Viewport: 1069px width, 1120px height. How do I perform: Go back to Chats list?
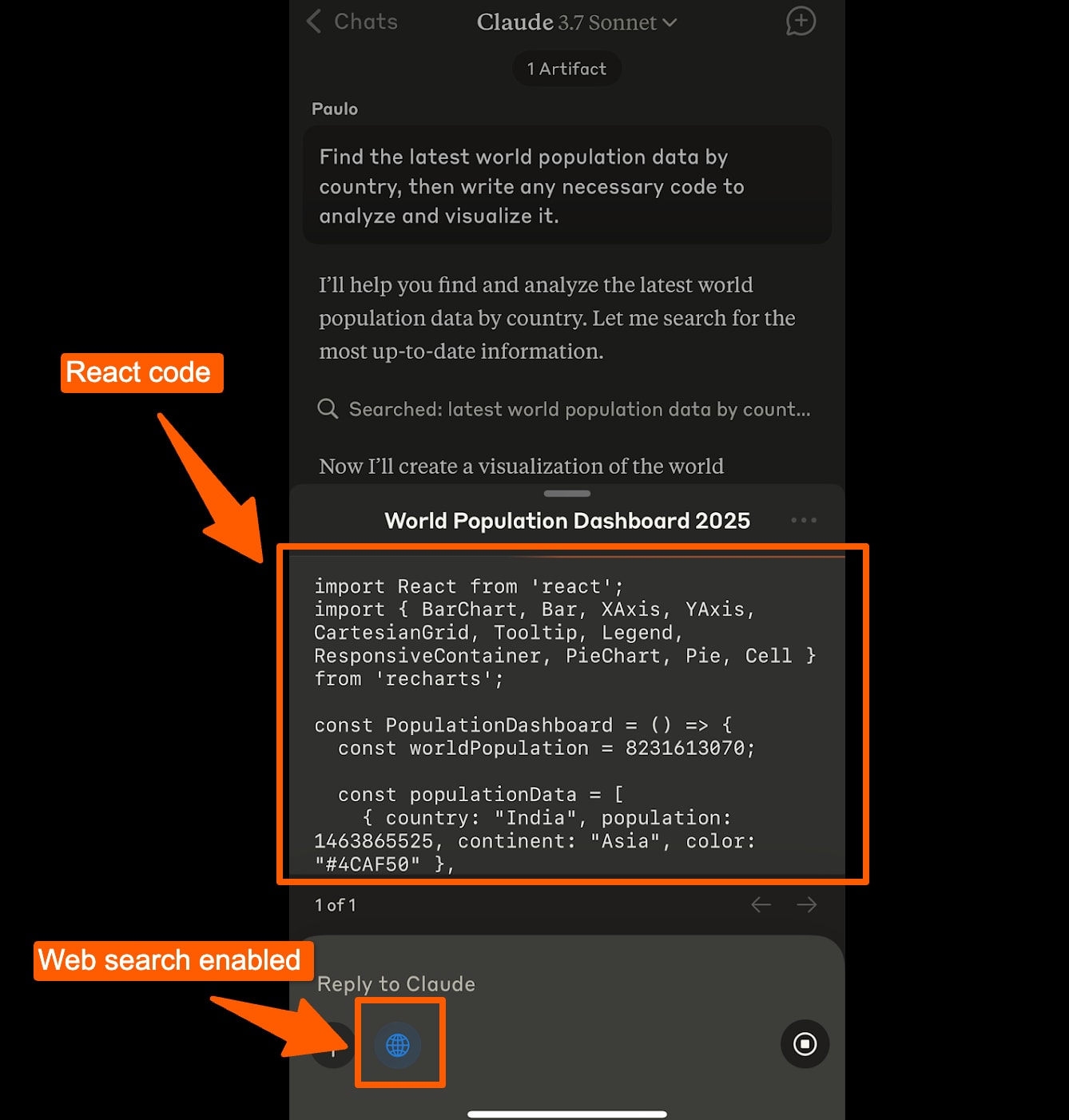352,22
